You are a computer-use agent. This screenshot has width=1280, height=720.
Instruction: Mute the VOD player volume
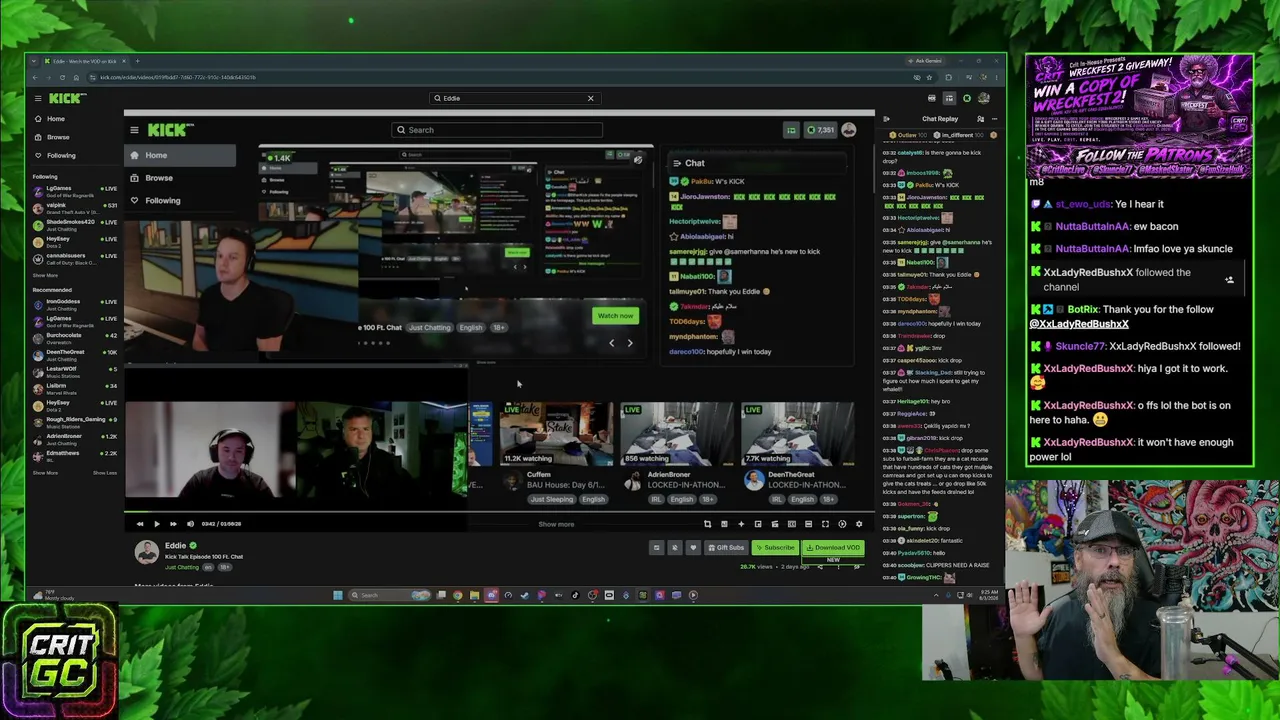[190, 524]
